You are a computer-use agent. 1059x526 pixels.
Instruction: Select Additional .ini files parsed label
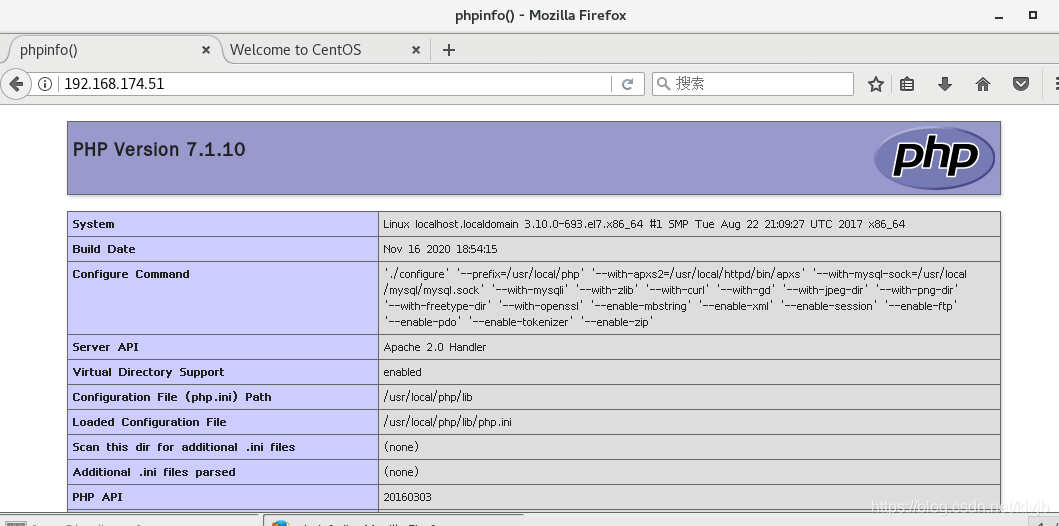coord(154,472)
